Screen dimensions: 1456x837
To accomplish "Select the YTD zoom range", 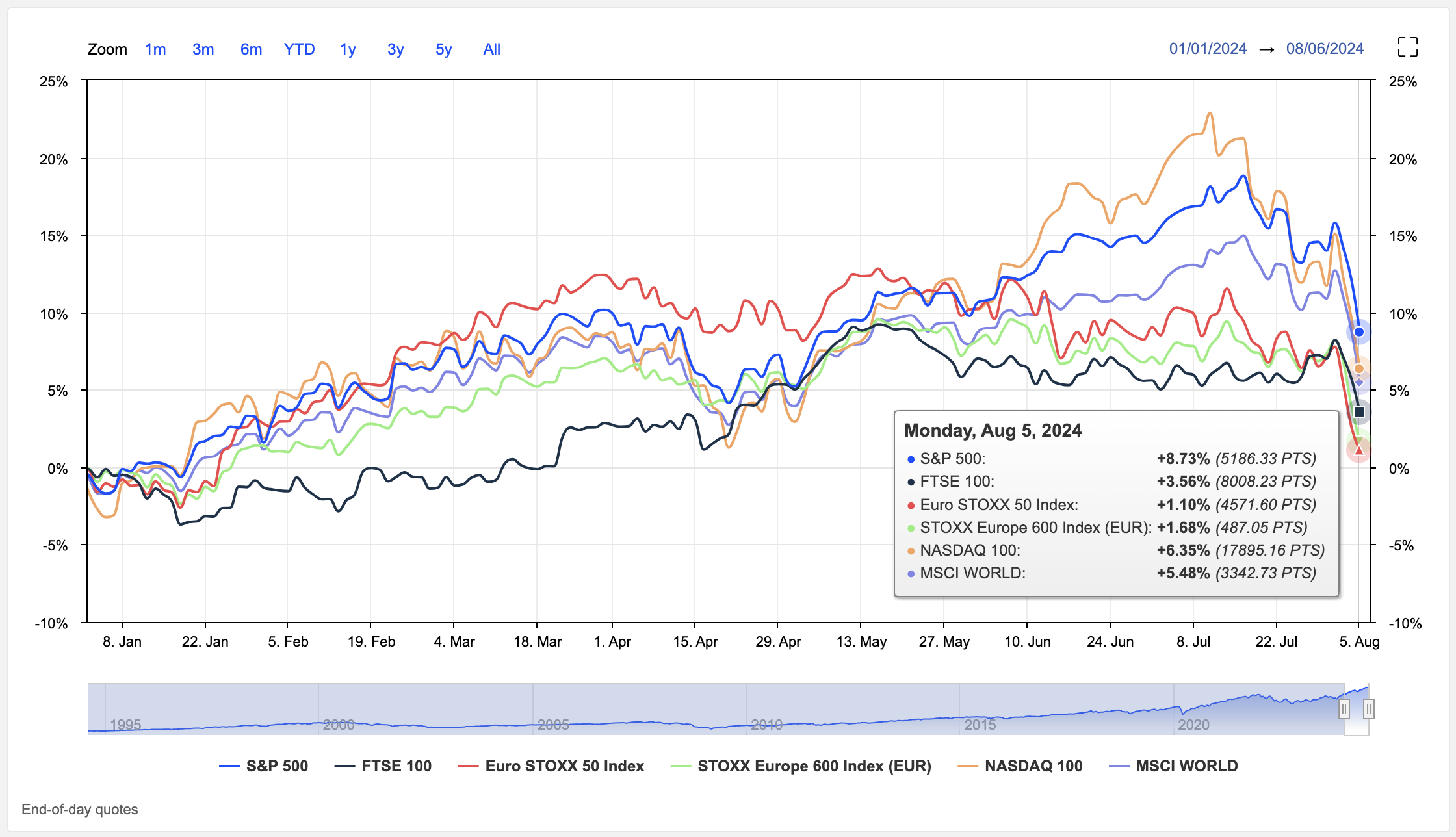I will point(299,49).
